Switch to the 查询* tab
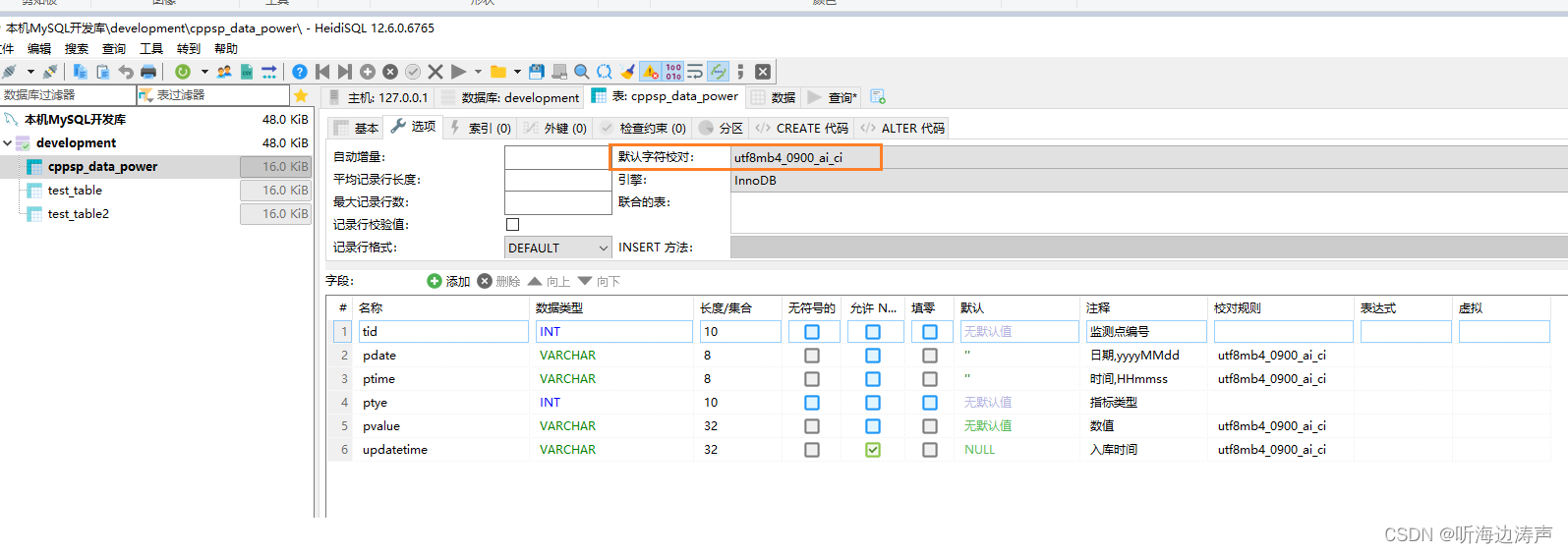Viewport: 1568px width, 553px height. tap(833, 97)
